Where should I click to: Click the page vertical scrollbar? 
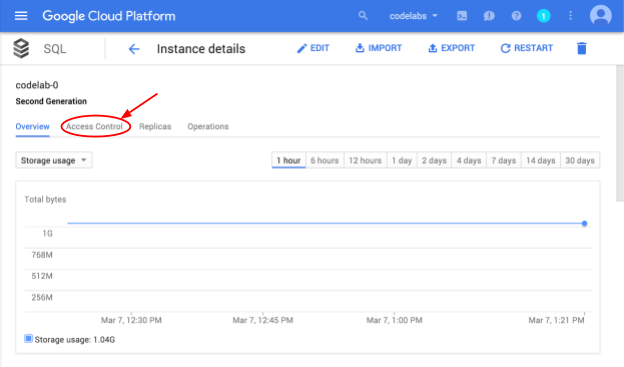click(620, 133)
